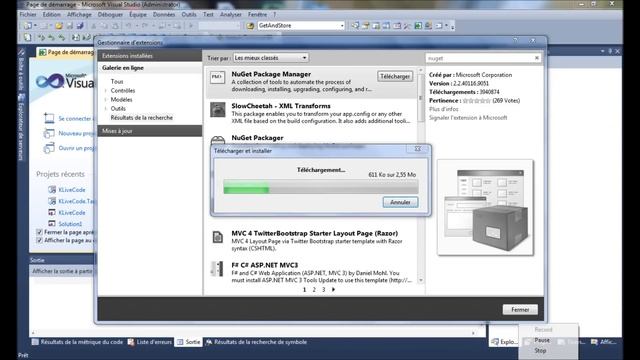Open the Déboguer menu
Viewport: 640px width, 360px height.
point(110,14)
